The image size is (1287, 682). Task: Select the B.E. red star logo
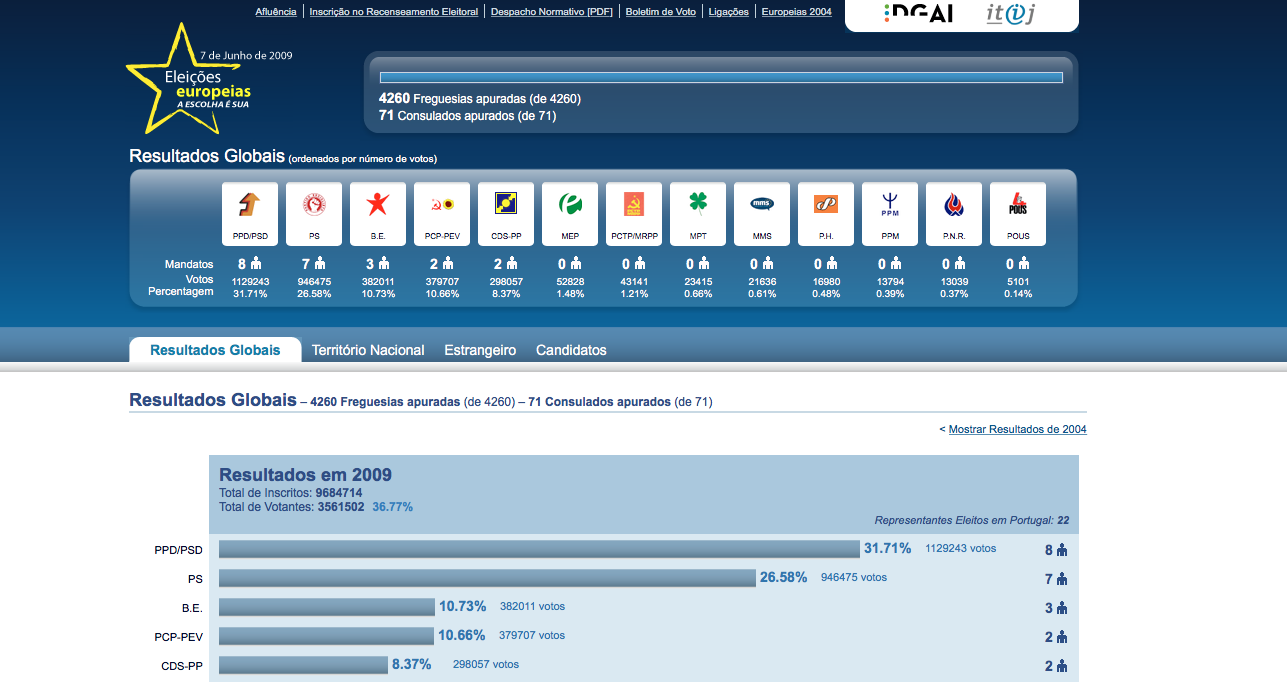coord(377,205)
